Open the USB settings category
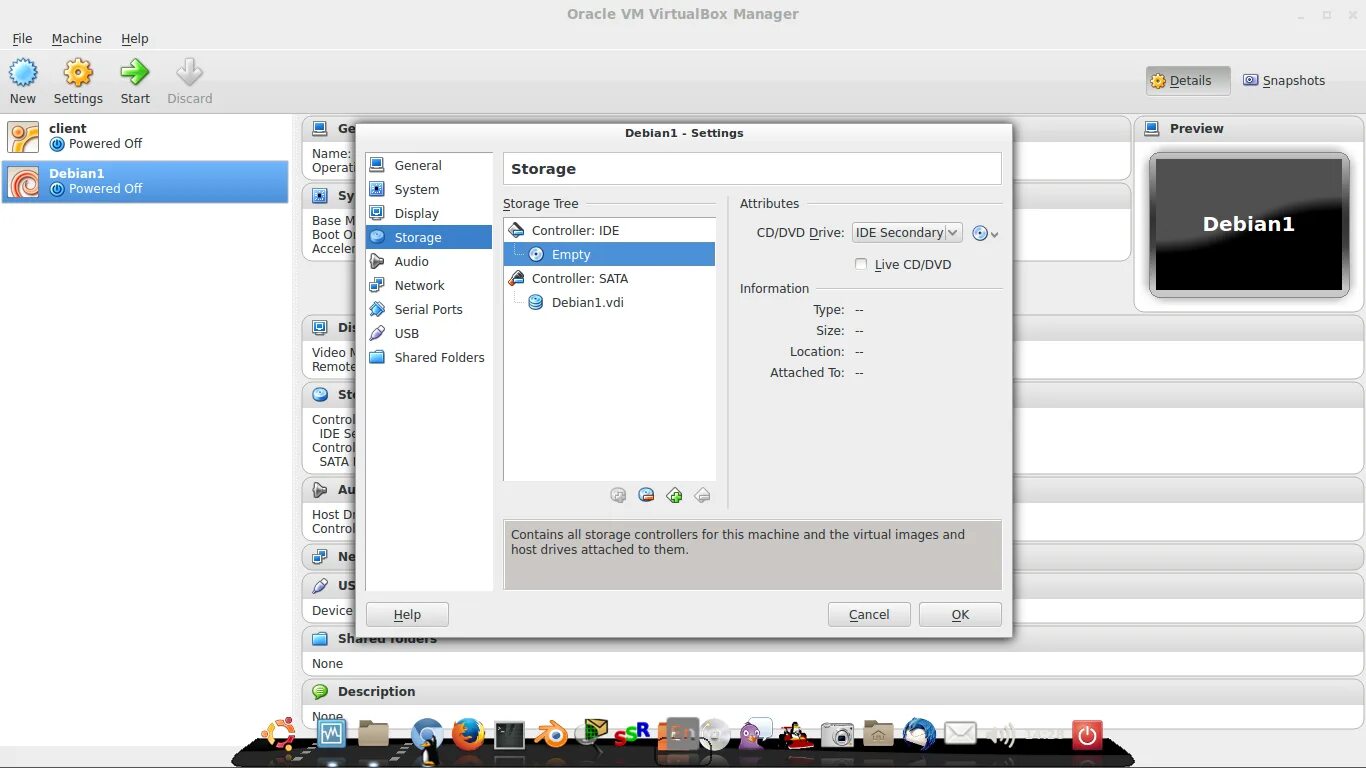 pos(404,333)
